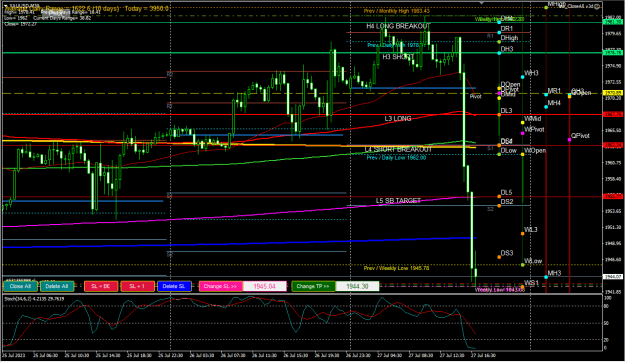Select the L4 SHORT BREAKOUT label

click(x=398, y=149)
